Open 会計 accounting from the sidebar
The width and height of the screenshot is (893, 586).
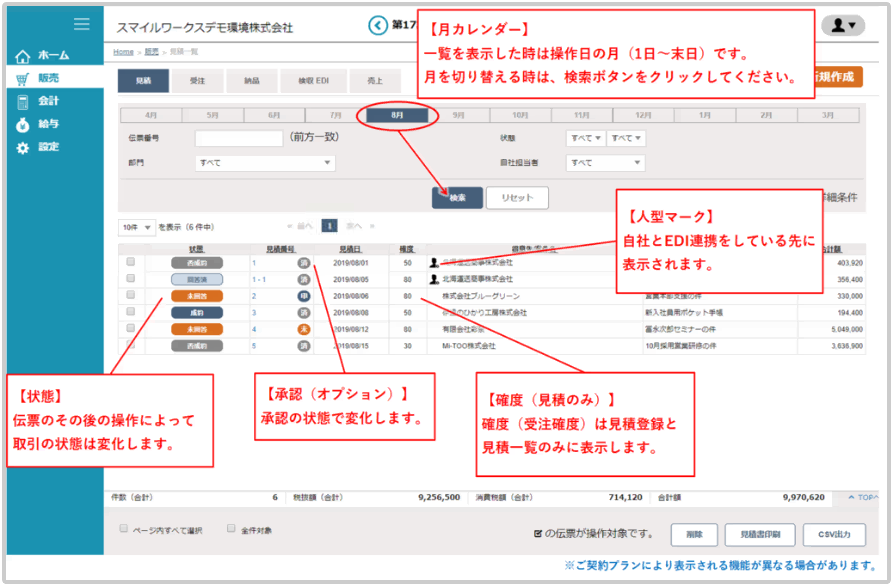(x=23, y=102)
